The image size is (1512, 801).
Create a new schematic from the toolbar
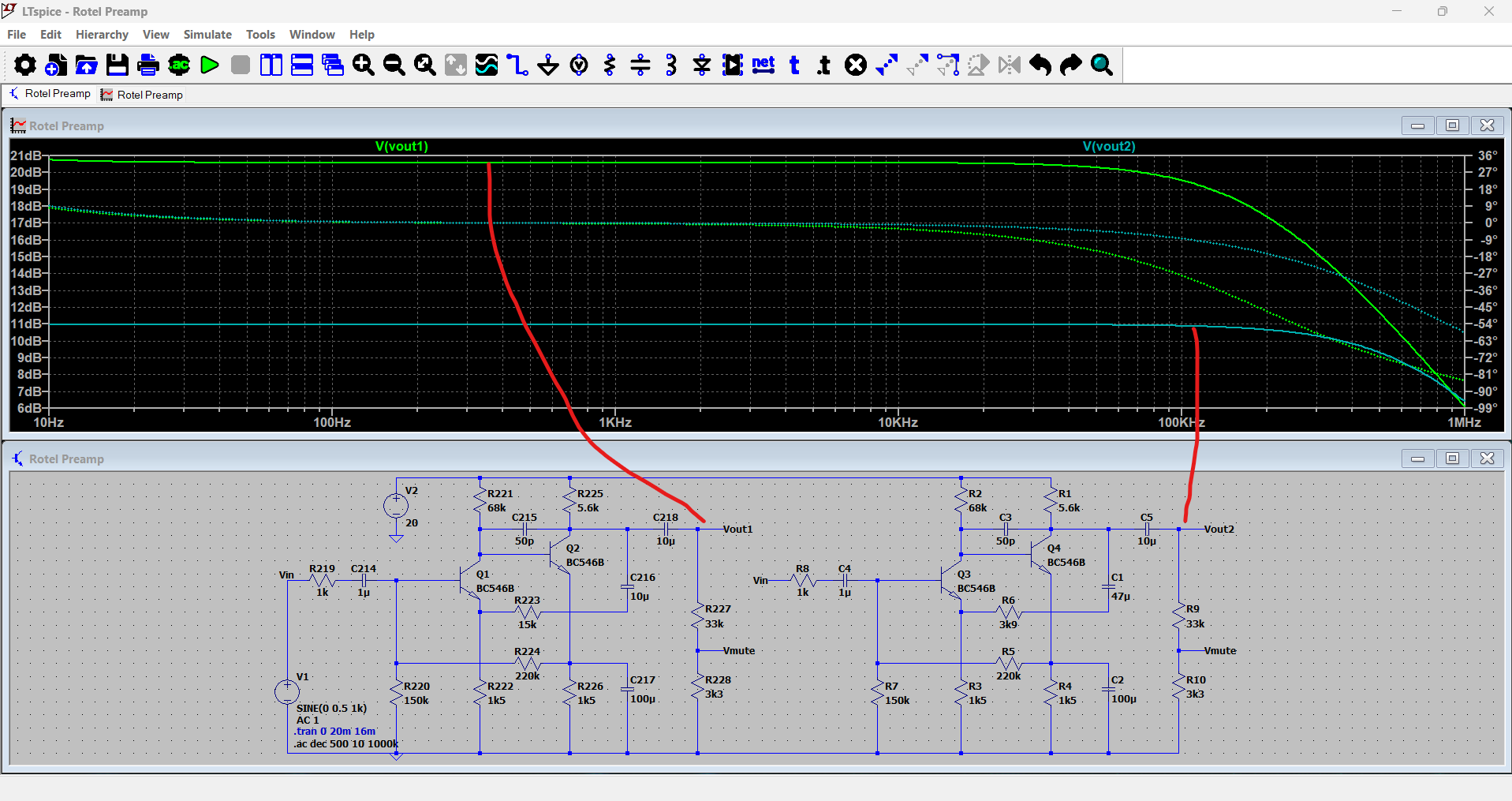[56, 65]
